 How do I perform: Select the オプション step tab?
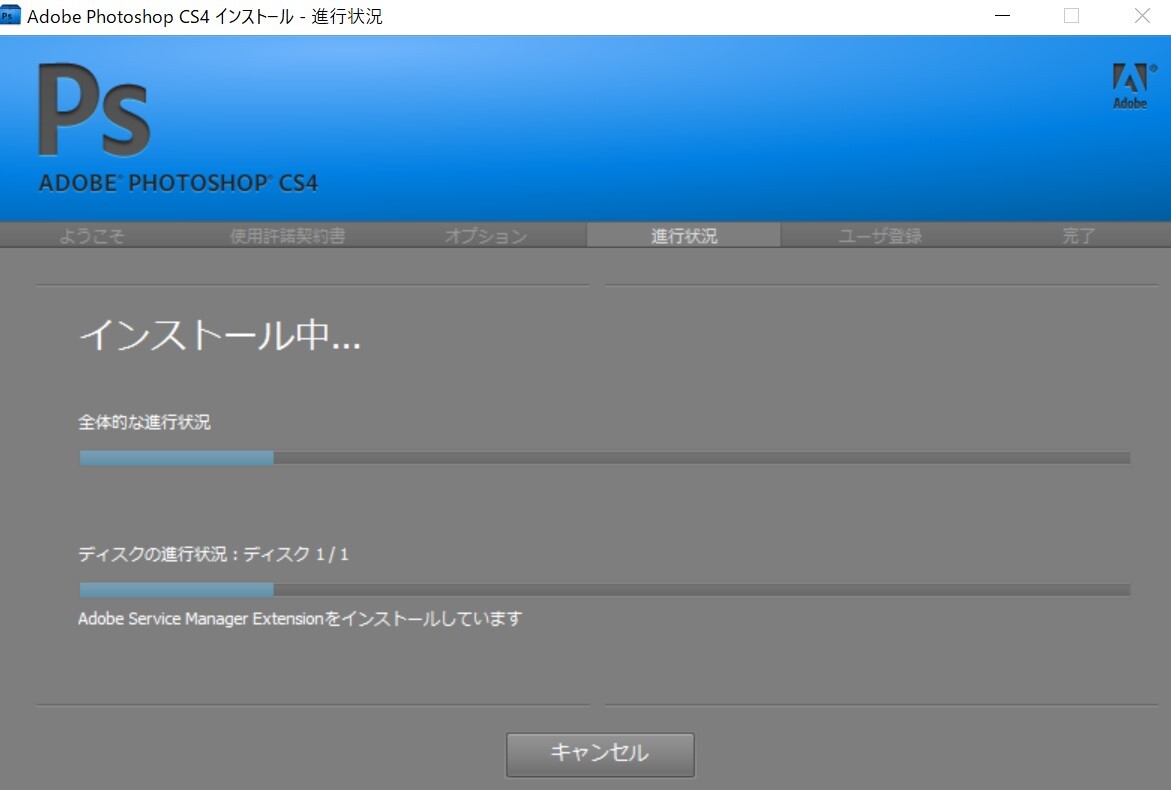pyautogui.click(x=486, y=236)
